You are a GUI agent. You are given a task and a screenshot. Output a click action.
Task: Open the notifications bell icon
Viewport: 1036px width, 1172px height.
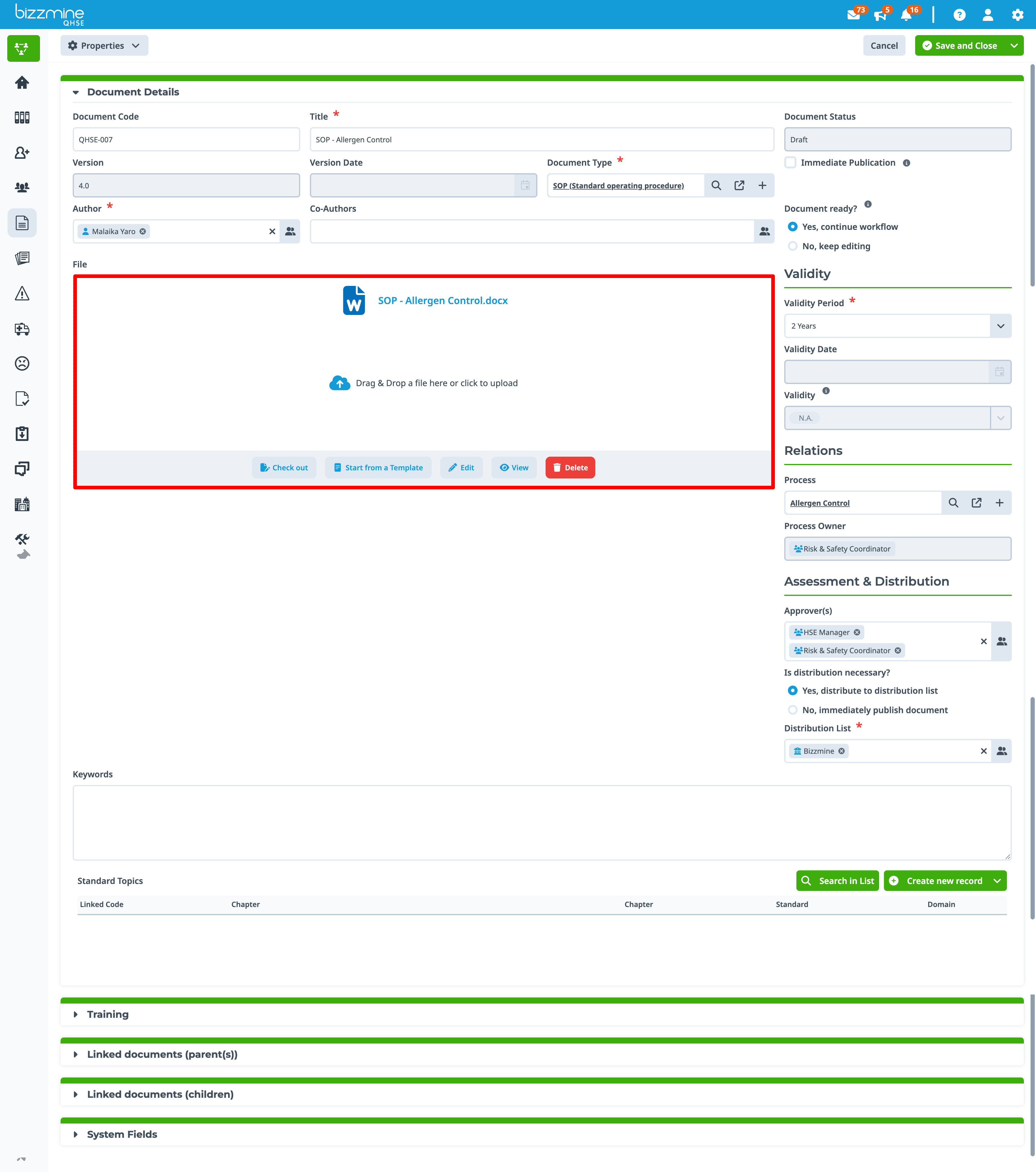pos(906,15)
